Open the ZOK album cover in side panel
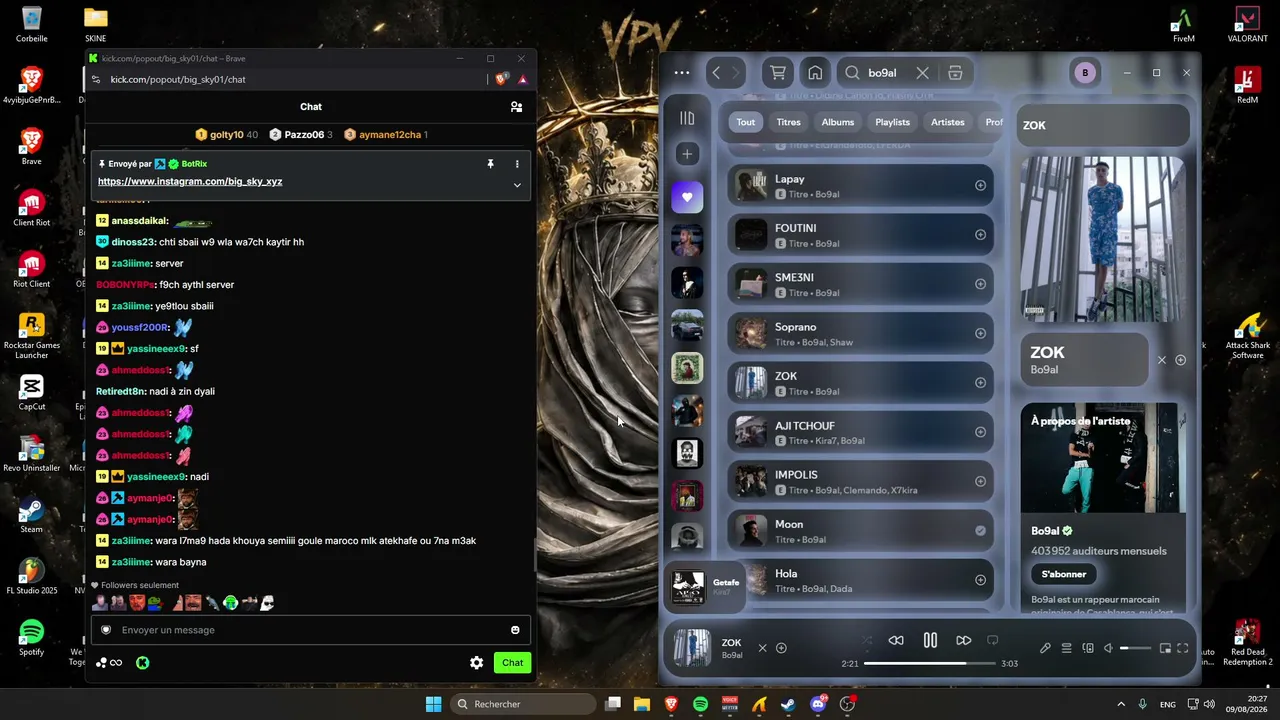Viewport: 1280px width, 720px height. tap(1102, 238)
